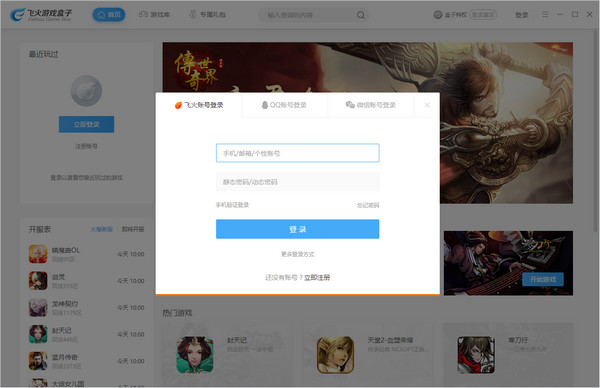The height and width of the screenshot is (388, 600).
Task: Click the 封天记 icon in 开服表 list
Action: 38,334
